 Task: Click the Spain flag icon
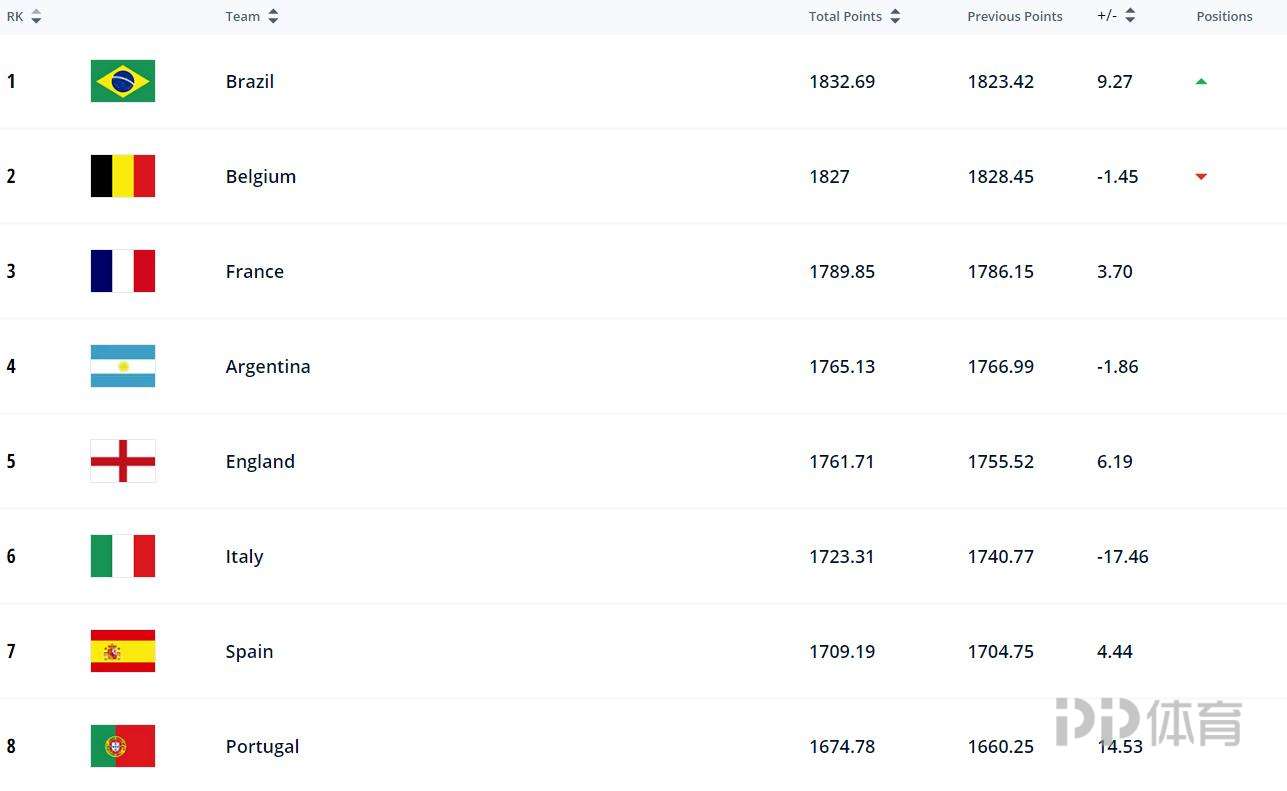122,651
